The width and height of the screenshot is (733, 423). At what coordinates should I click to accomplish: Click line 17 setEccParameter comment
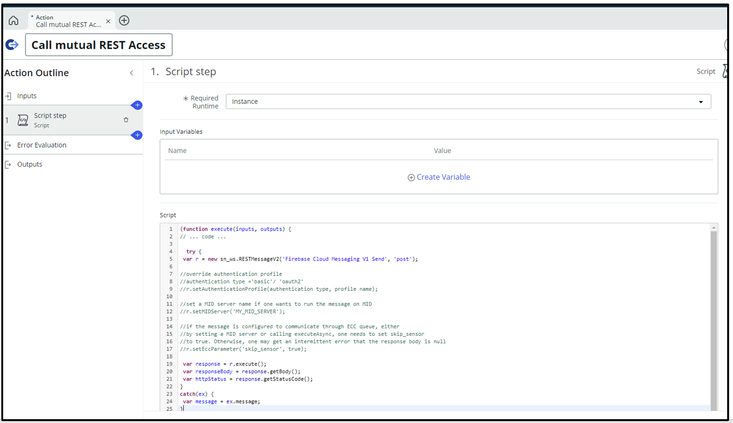pos(243,349)
